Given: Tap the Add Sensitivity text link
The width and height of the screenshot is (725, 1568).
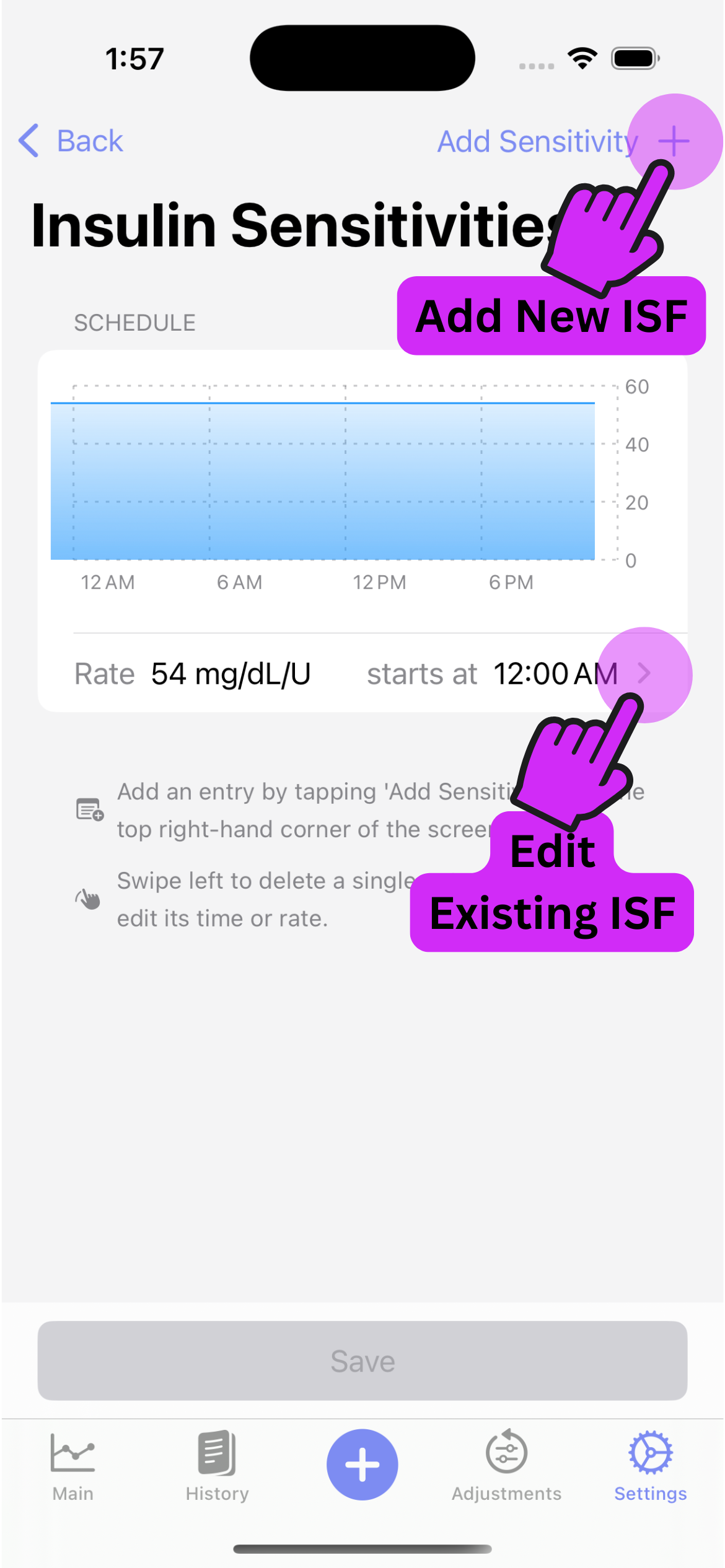Looking at the screenshot, I should 537,141.
